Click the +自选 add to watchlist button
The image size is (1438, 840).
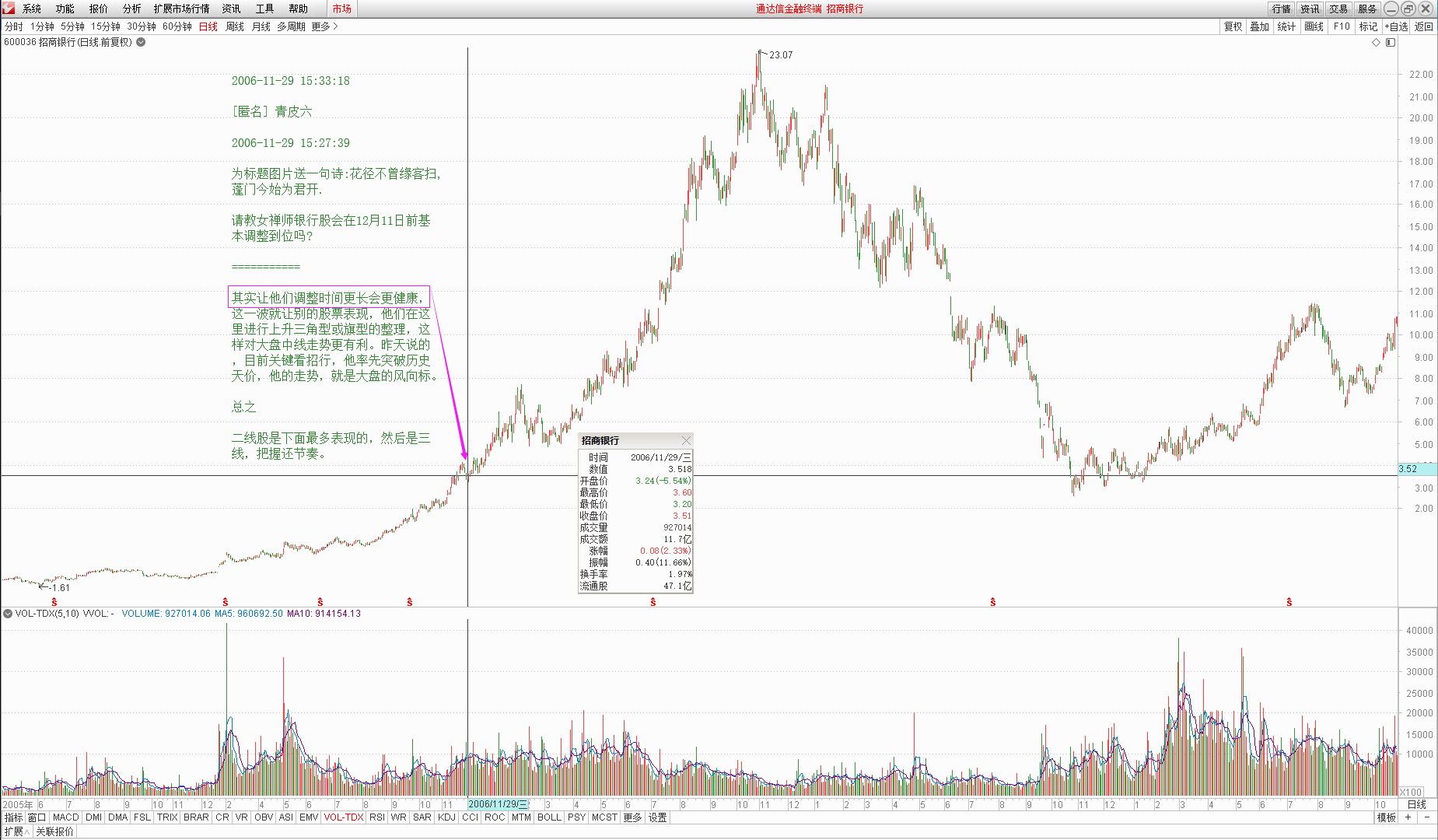tap(1396, 26)
